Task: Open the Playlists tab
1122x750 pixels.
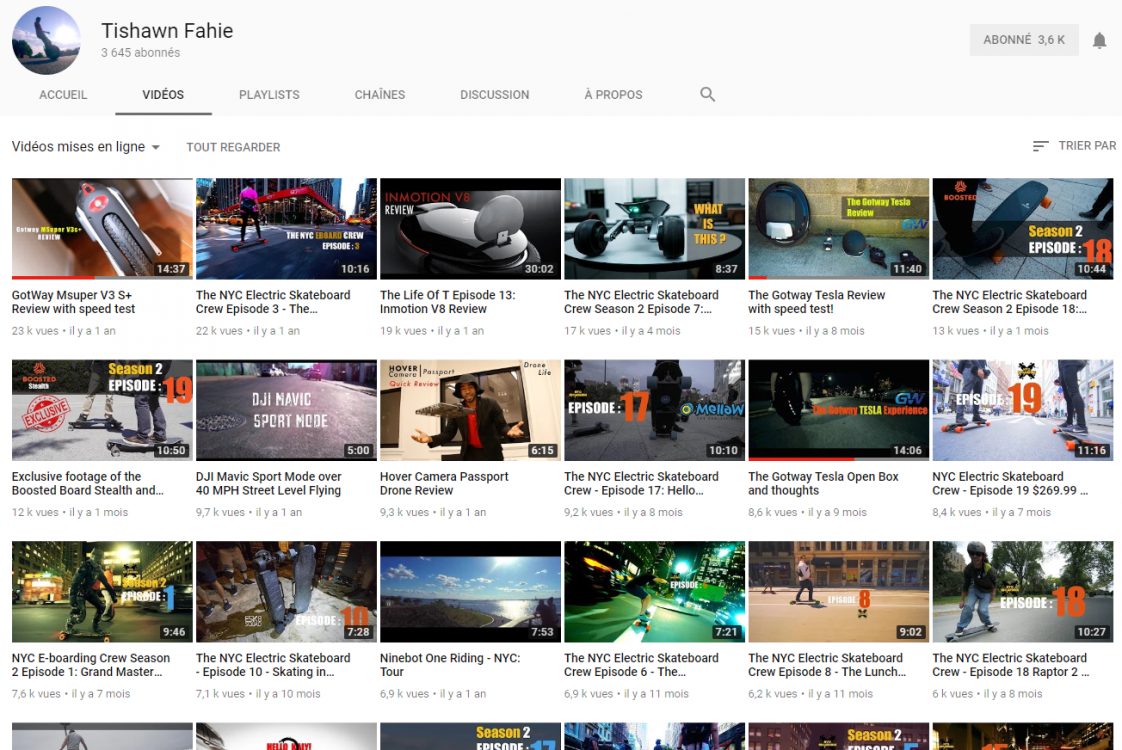Action: pos(269,94)
